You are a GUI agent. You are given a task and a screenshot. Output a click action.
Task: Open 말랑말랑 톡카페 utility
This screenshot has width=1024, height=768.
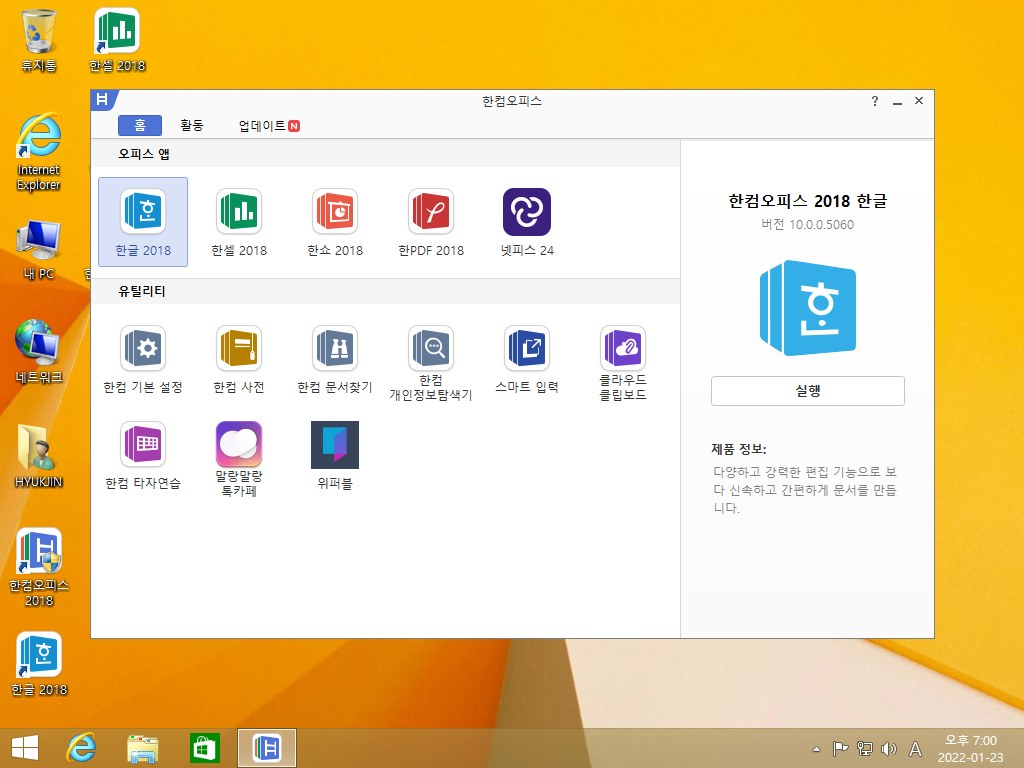(x=239, y=459)
